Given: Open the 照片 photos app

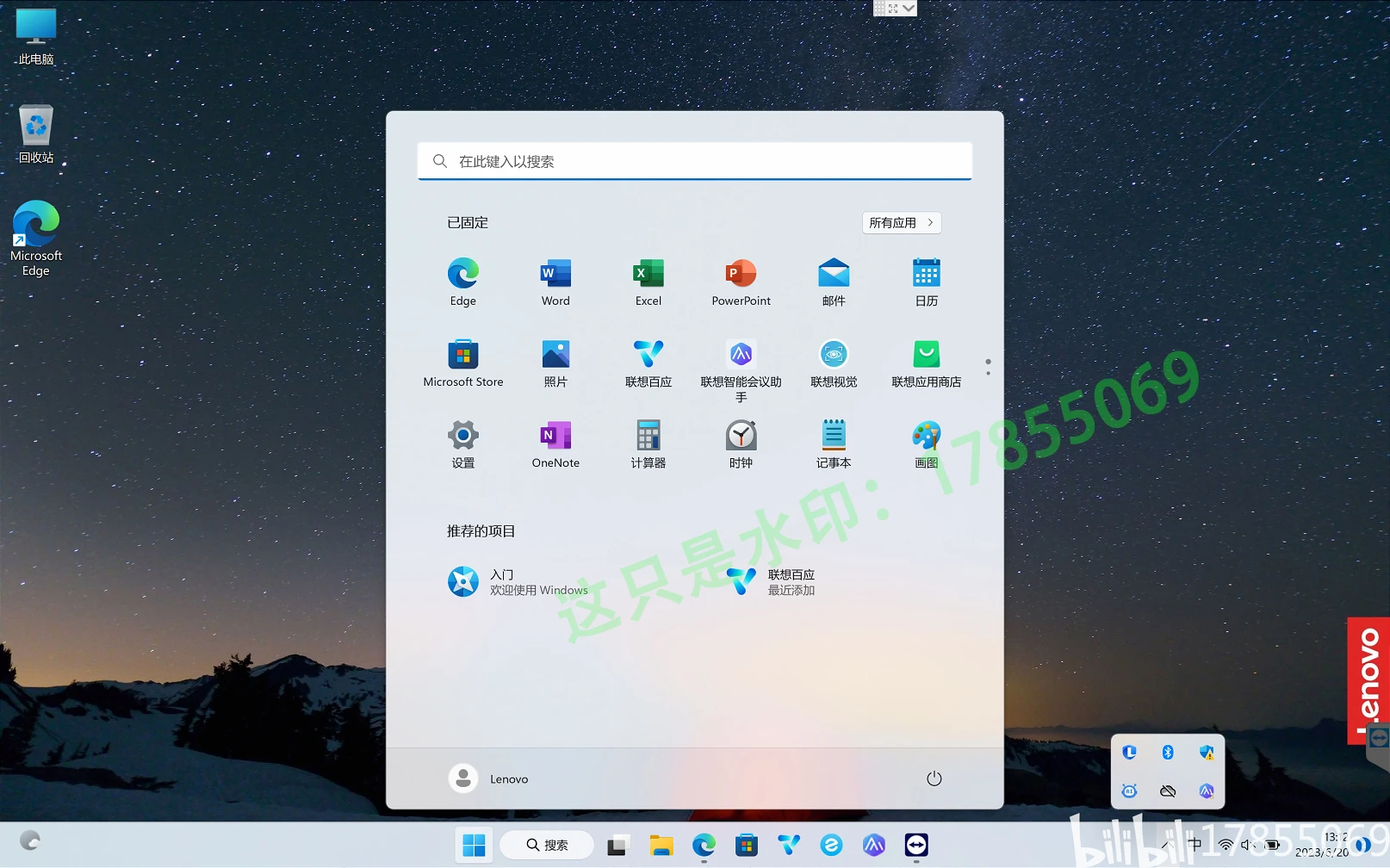Looking at the screenshot, I should pyautogui.click(x=555, y=363).
